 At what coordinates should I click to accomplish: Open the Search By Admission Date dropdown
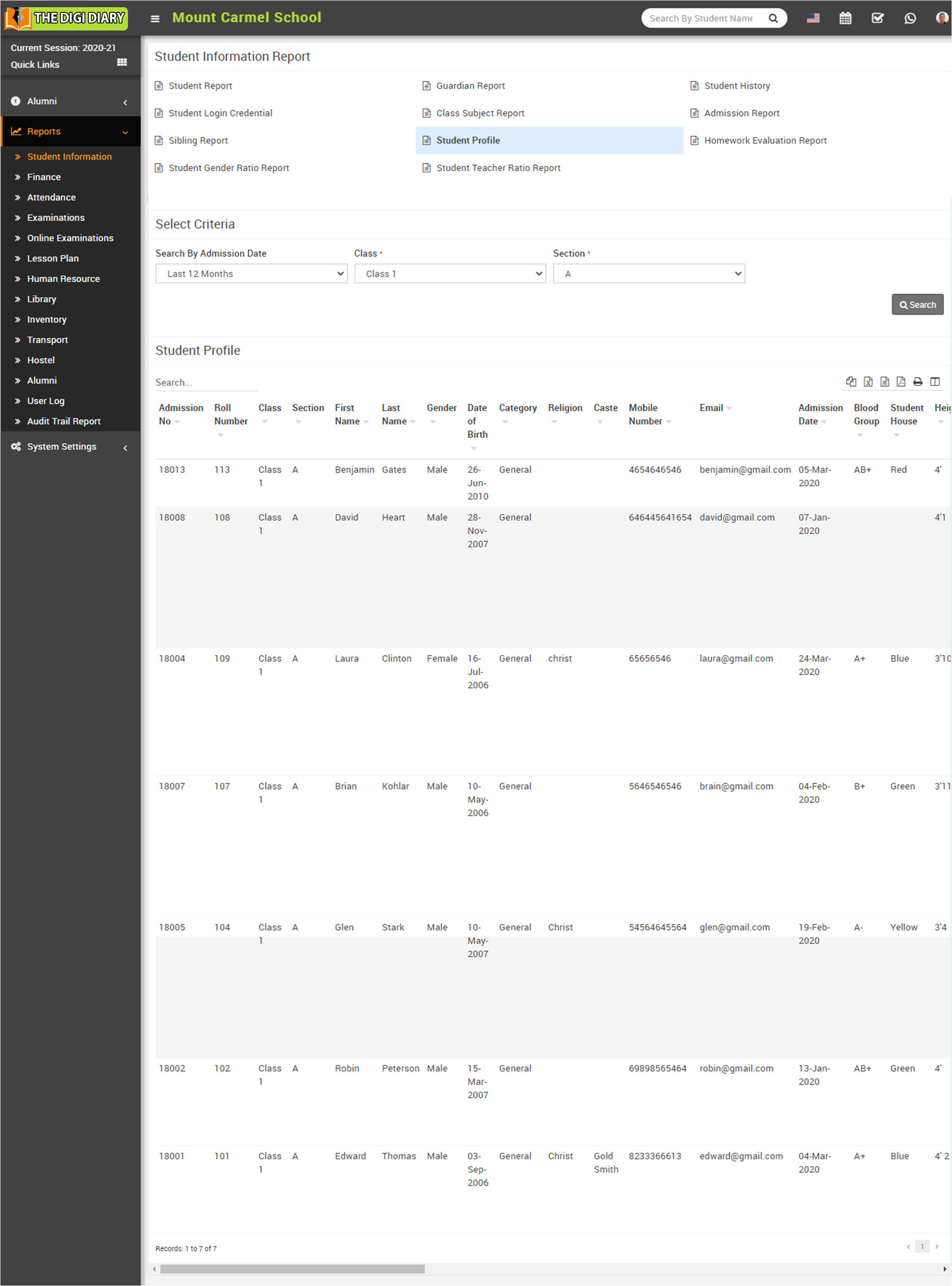[251, 274]
